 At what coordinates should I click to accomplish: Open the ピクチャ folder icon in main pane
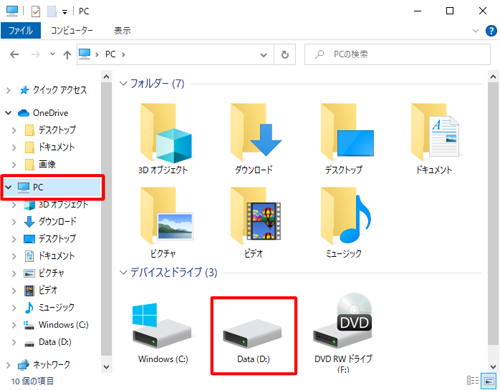click(167, 216)
